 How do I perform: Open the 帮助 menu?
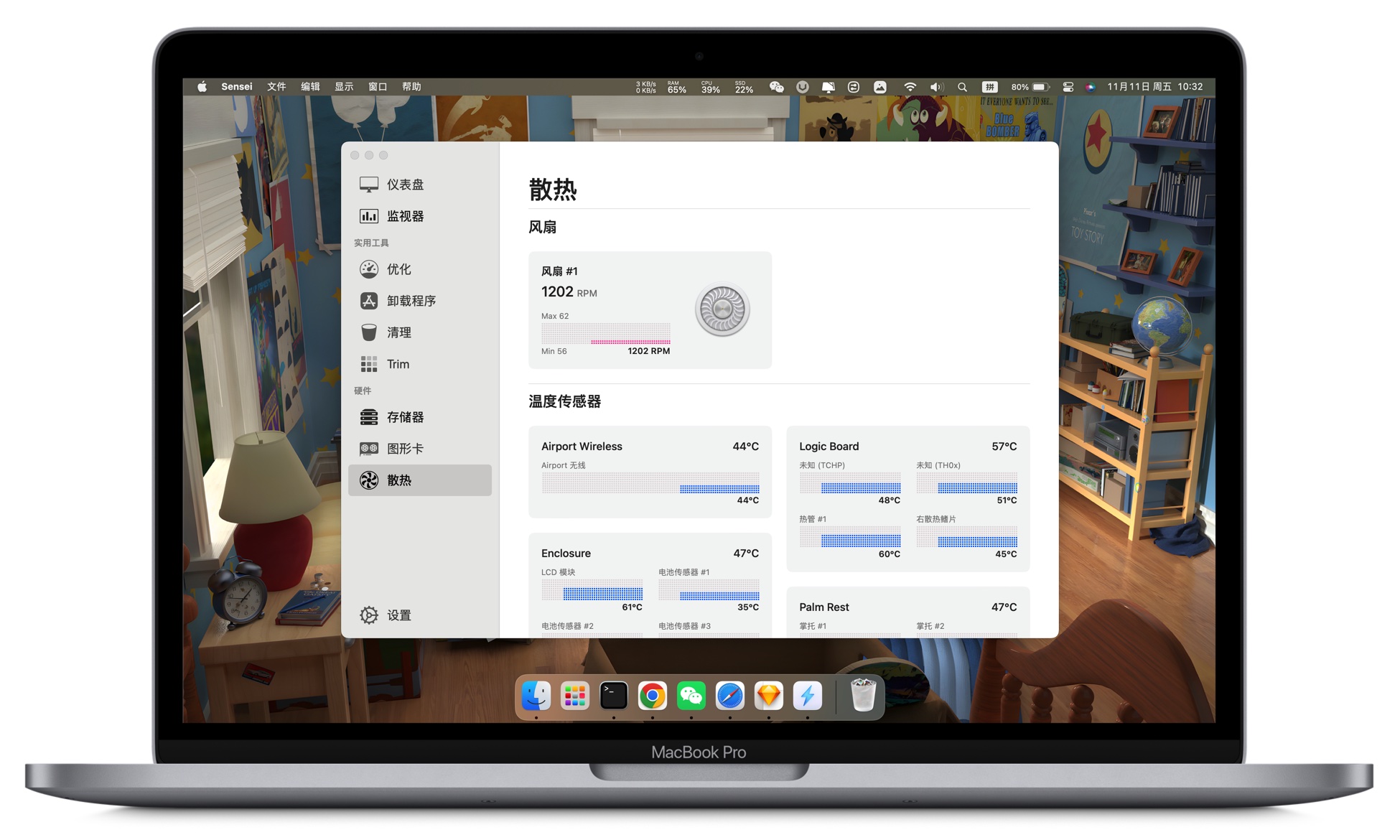click(x=411, y=87)
